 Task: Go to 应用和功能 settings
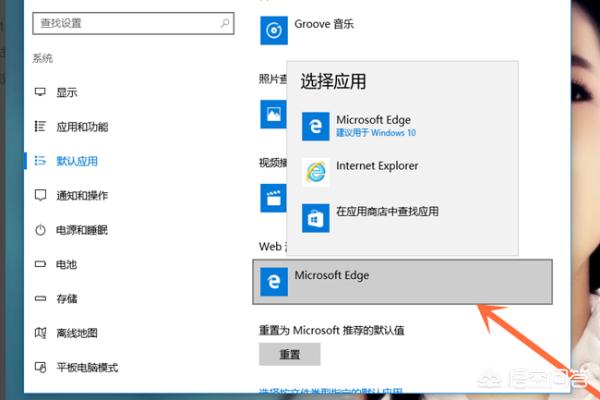(x=82, y=127)
